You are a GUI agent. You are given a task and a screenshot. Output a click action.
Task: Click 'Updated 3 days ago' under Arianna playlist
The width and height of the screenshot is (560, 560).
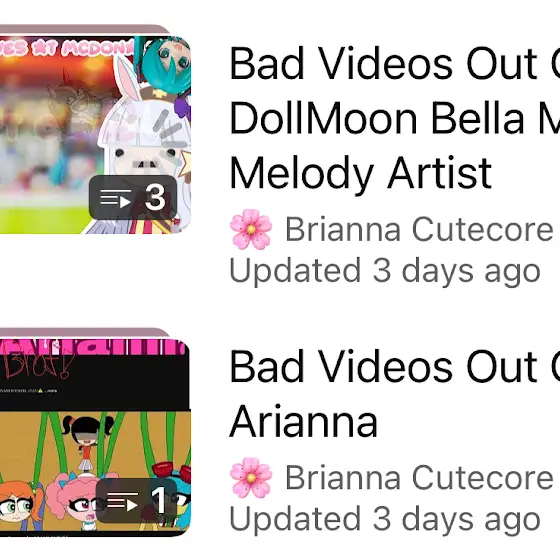(385, 519)
